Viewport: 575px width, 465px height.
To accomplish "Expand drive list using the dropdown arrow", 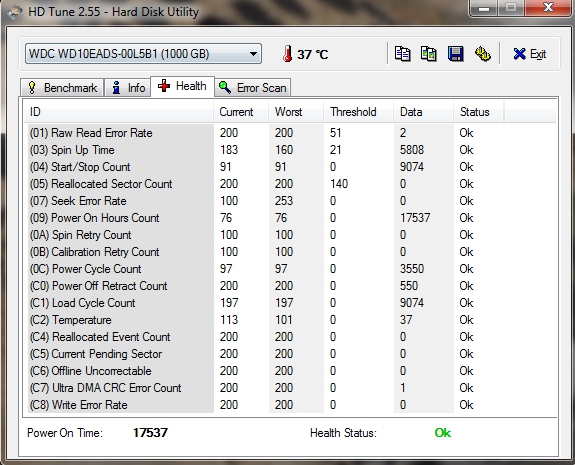I will 253,54.
